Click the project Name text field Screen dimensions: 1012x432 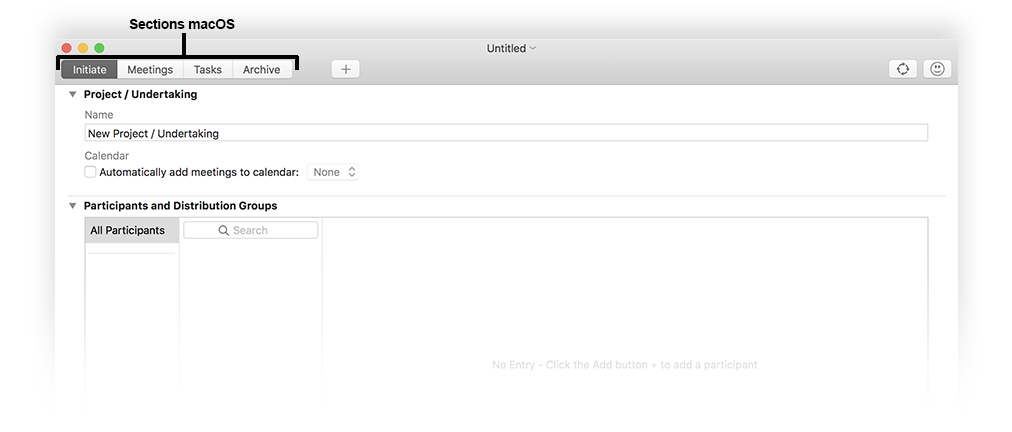[x=506, y=133]
